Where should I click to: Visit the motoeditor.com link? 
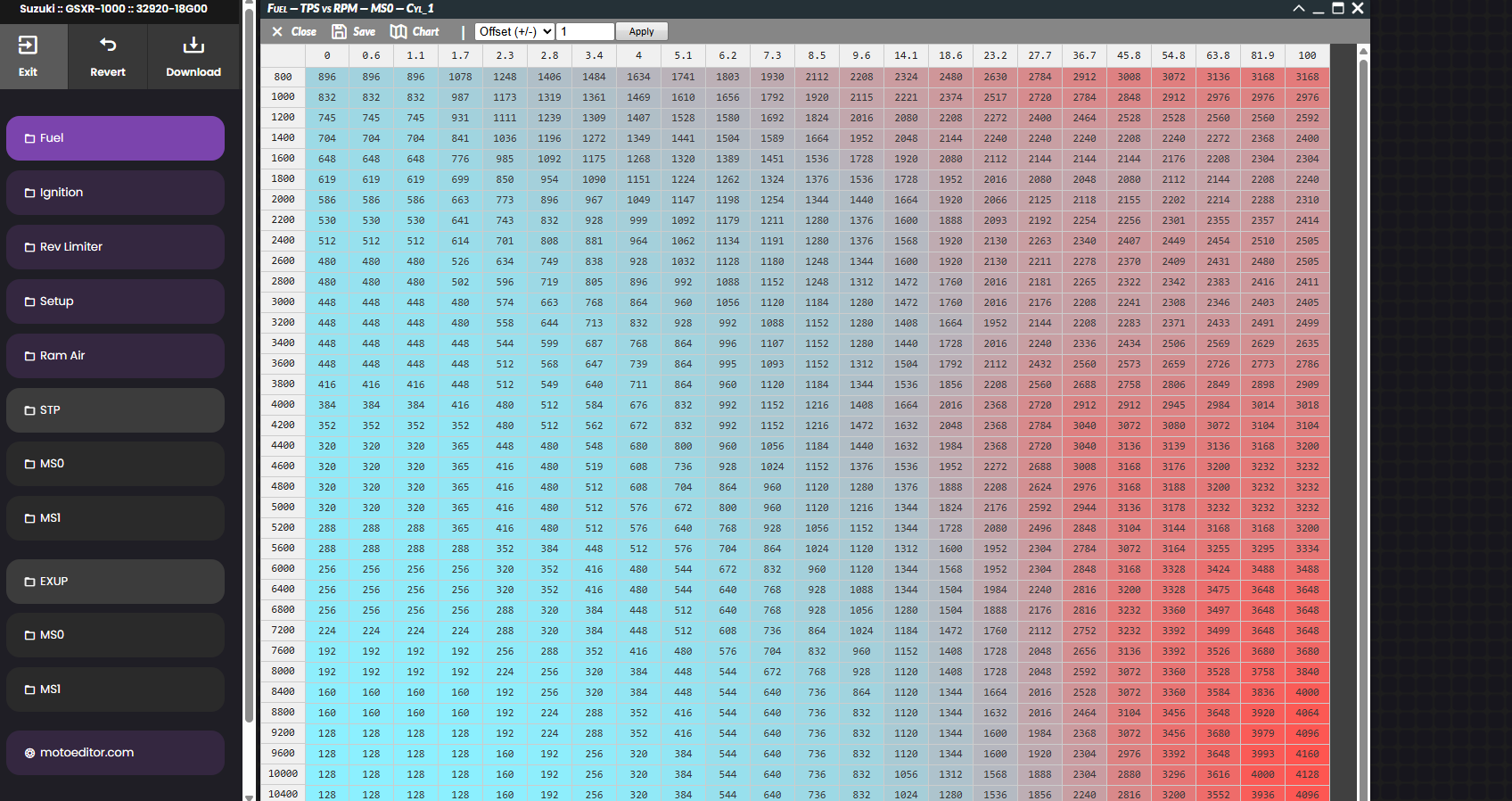click(x=115, y=753)
